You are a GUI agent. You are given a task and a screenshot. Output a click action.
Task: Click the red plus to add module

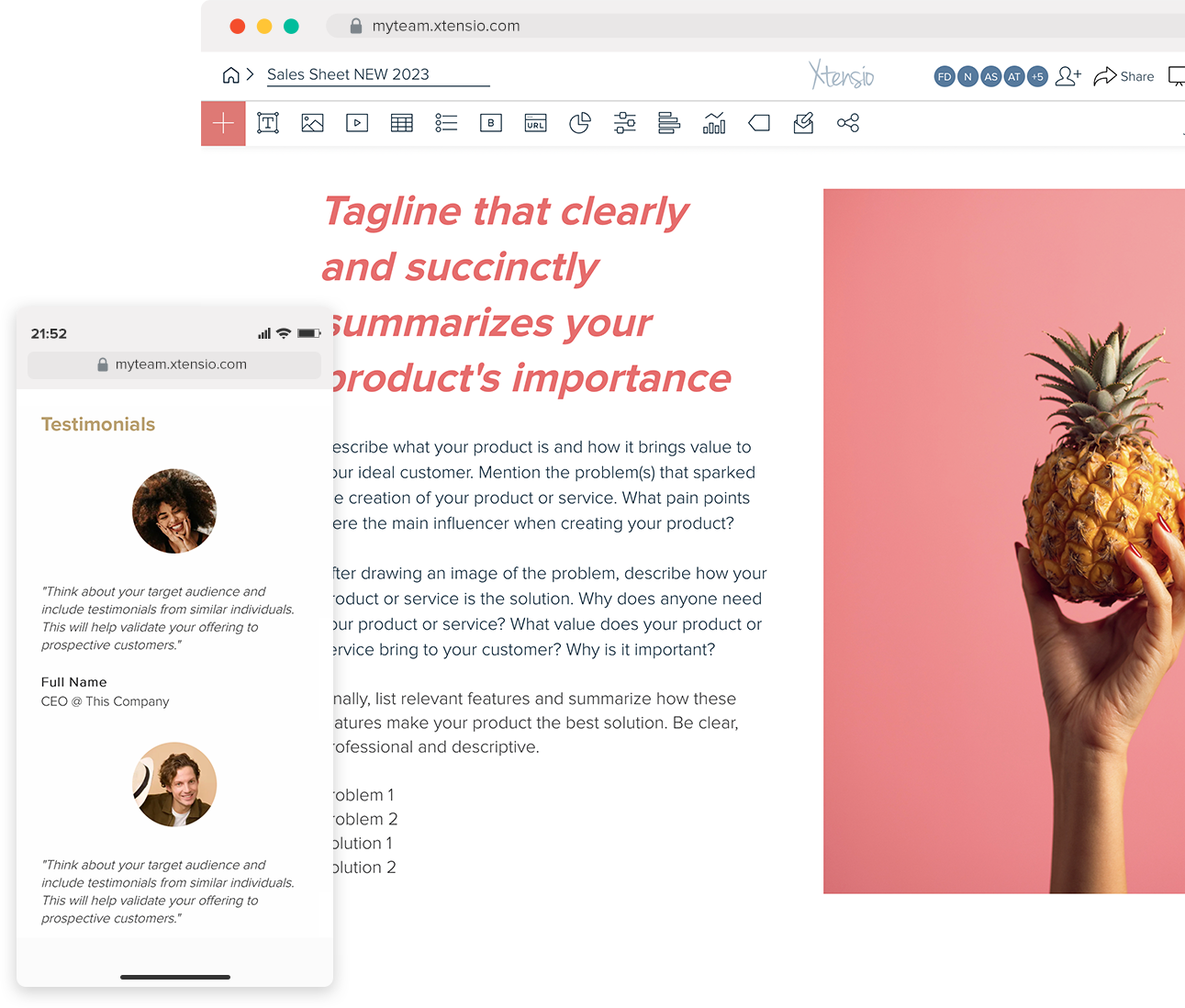tap(223, 122)
